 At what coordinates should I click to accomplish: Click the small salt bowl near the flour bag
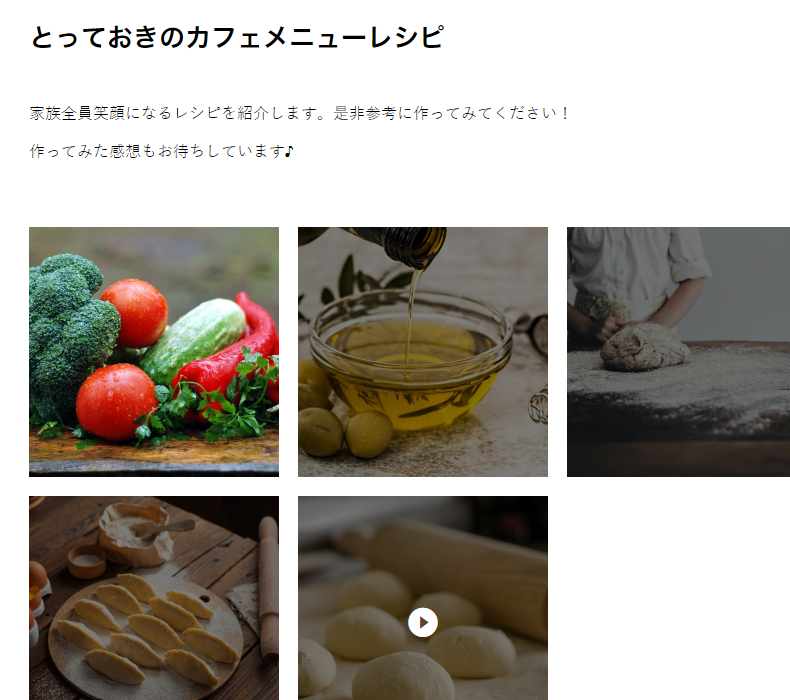[x=87, y=561]
